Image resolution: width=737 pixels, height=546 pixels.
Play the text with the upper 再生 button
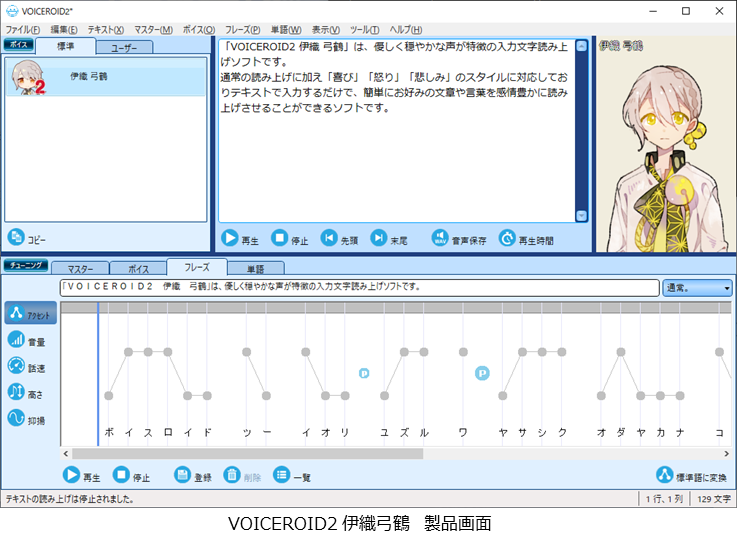click(240, 239)
